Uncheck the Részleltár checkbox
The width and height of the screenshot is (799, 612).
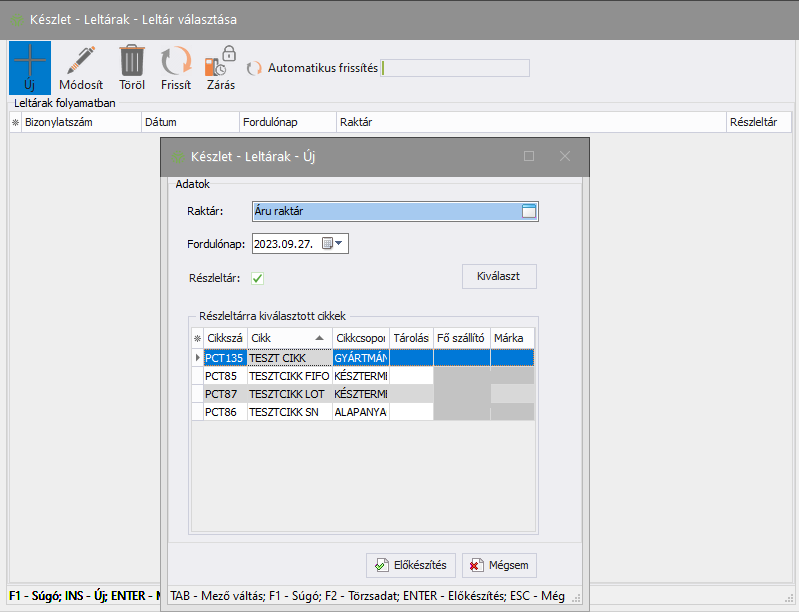257,278
